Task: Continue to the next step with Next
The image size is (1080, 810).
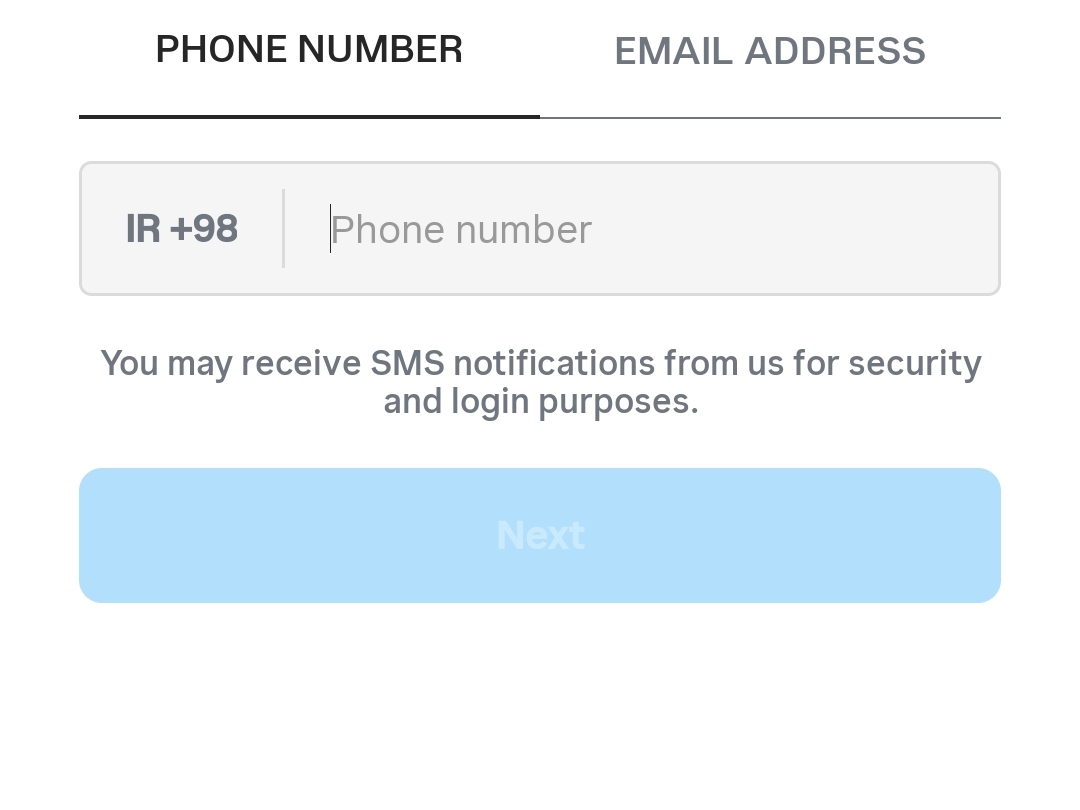Action: coord(540,535)
